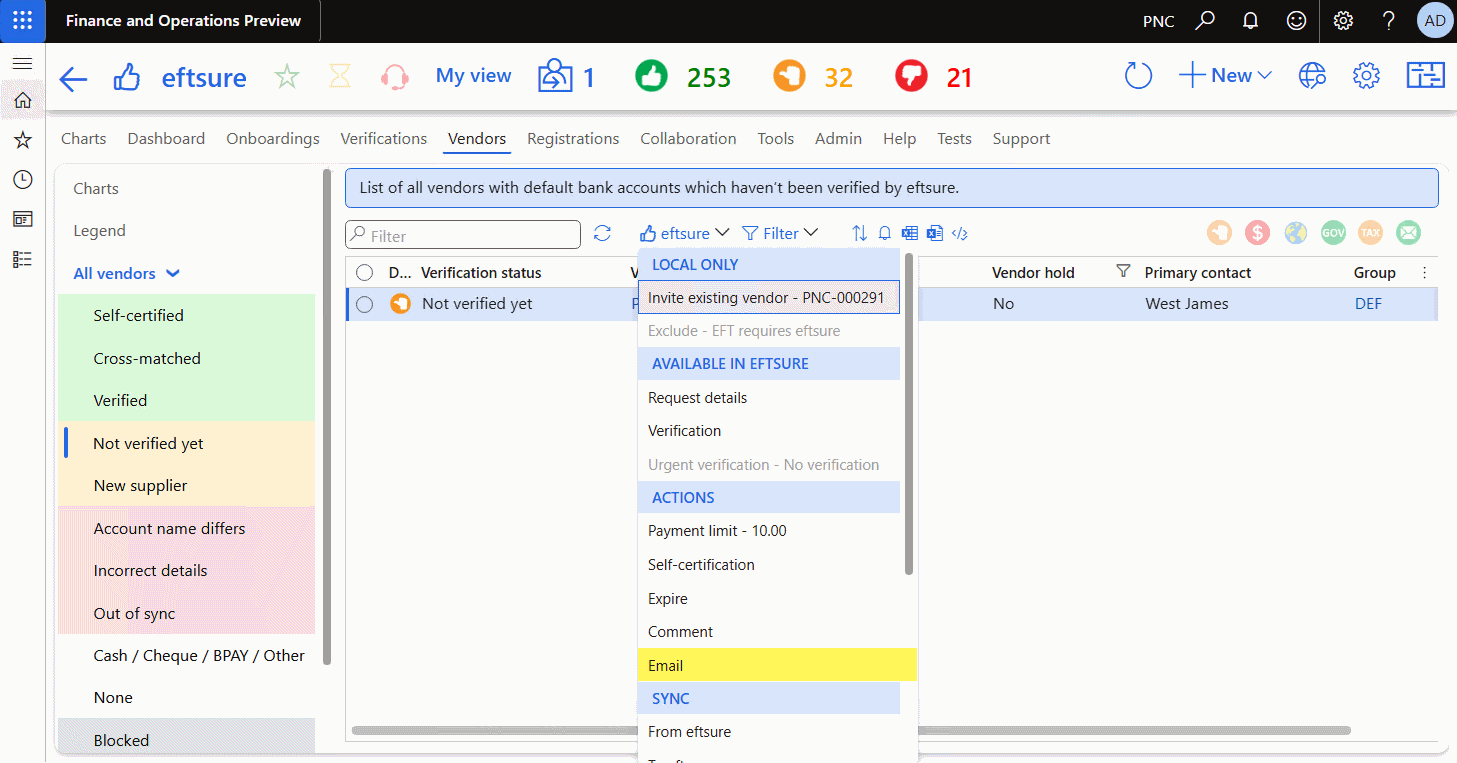The width and height of the screenshot is (1457, 763).
Task: Open the grid column options menu
Action: point(1425,273)
